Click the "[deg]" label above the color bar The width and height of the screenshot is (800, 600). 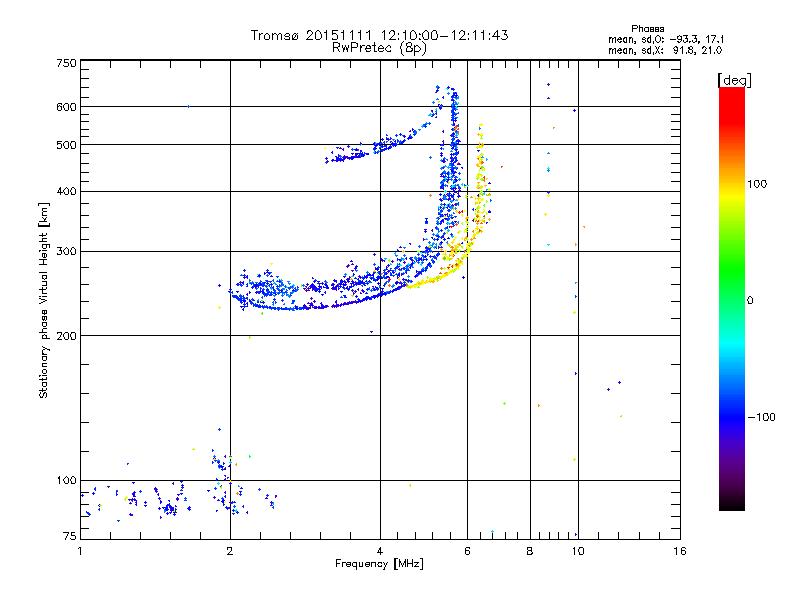[734, 80]
